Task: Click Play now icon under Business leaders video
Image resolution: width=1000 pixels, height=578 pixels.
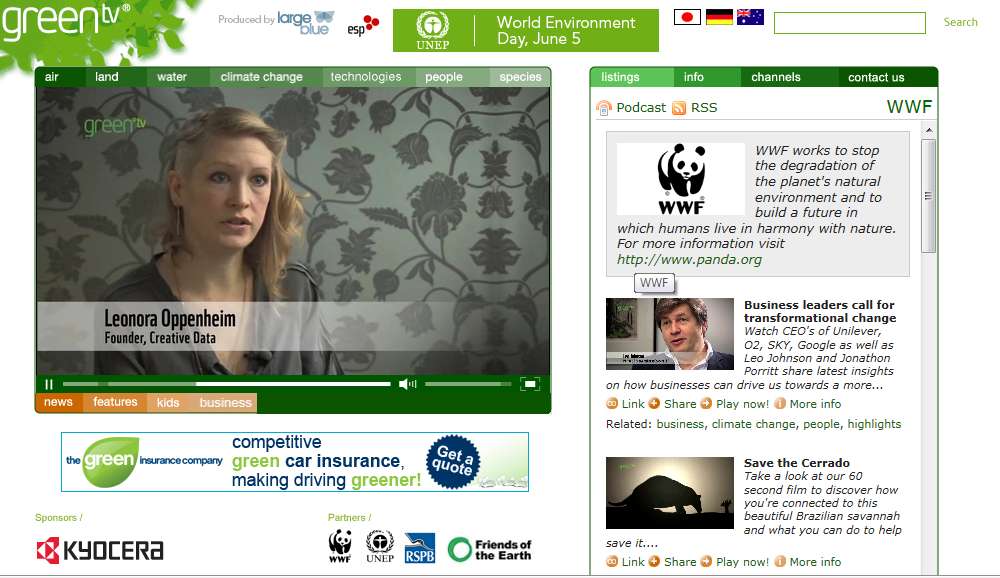Action: [706, 404]
